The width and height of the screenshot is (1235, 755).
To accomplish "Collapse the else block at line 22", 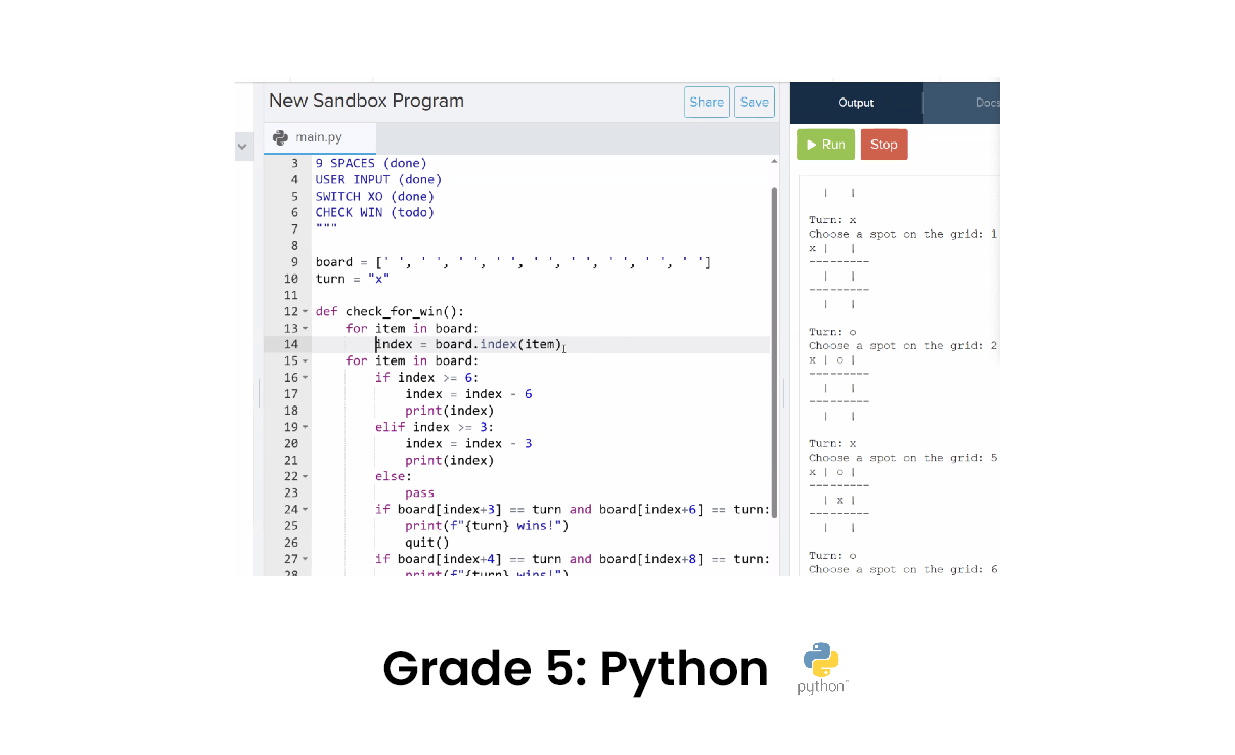I will (x=305, y=476).
